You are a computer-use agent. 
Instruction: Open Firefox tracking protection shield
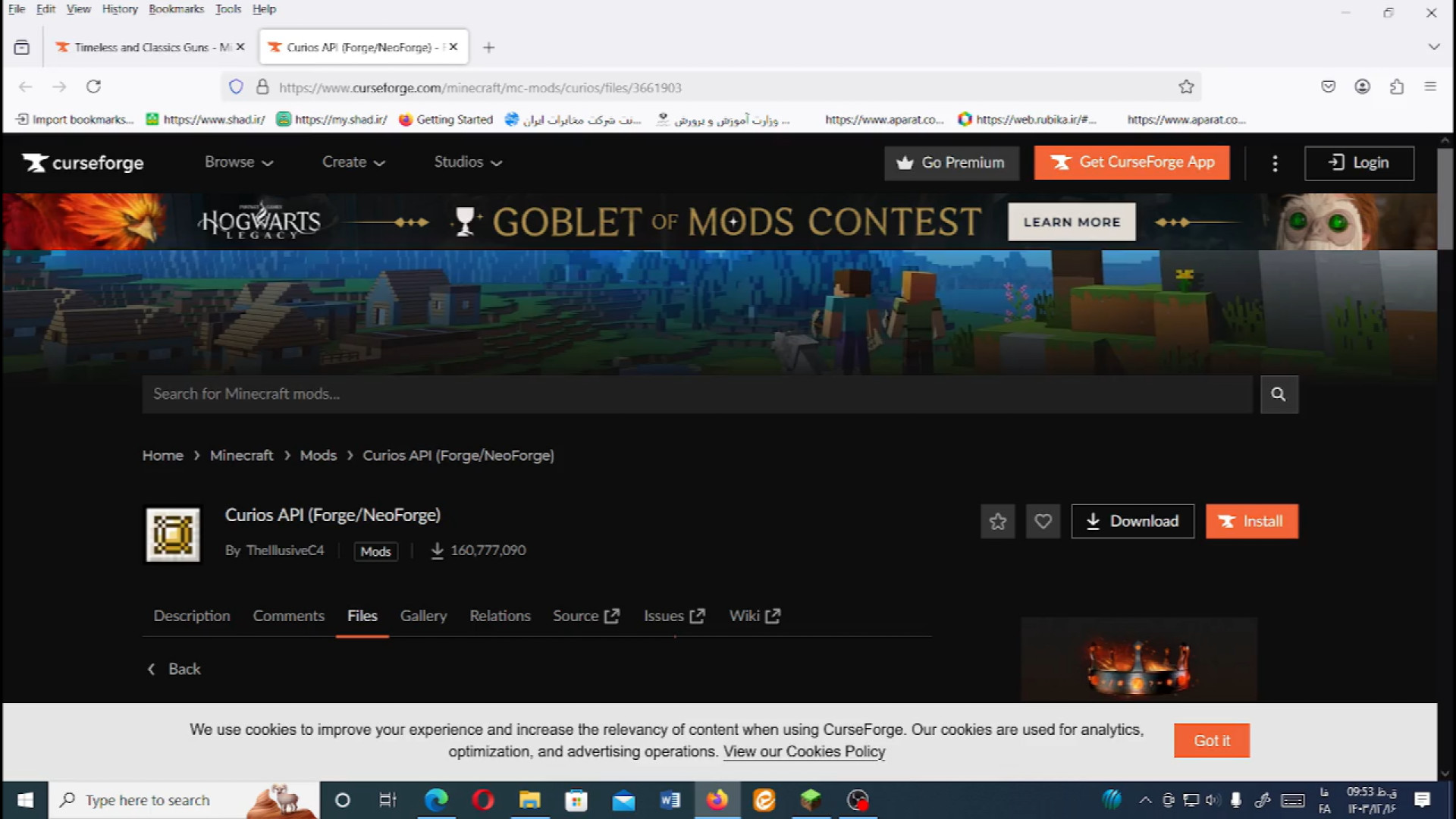pyautogui.click(x=236, y=87)
